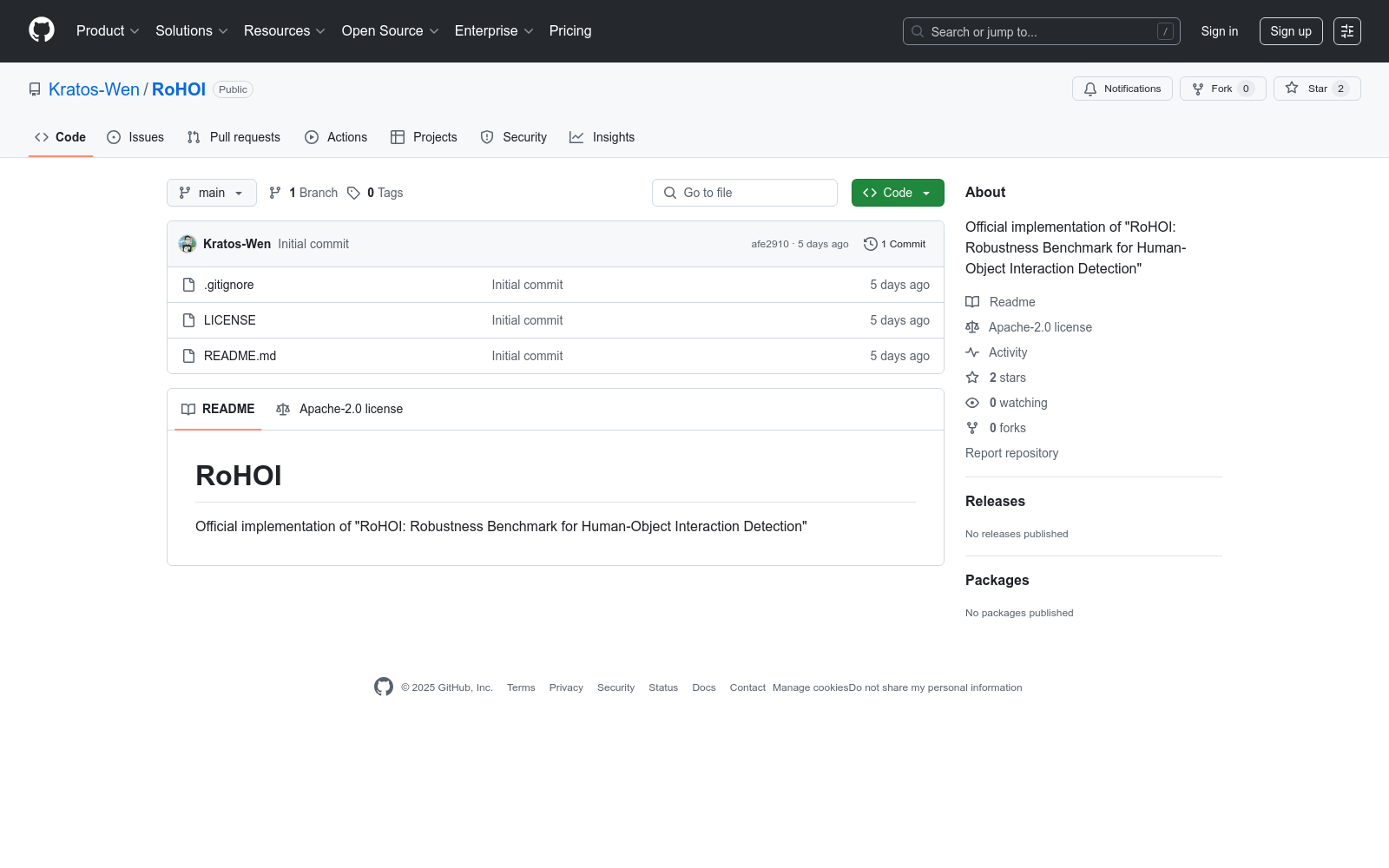
Task: Switch to the Apache-2.0 license tab
Action: pos(339,409)
